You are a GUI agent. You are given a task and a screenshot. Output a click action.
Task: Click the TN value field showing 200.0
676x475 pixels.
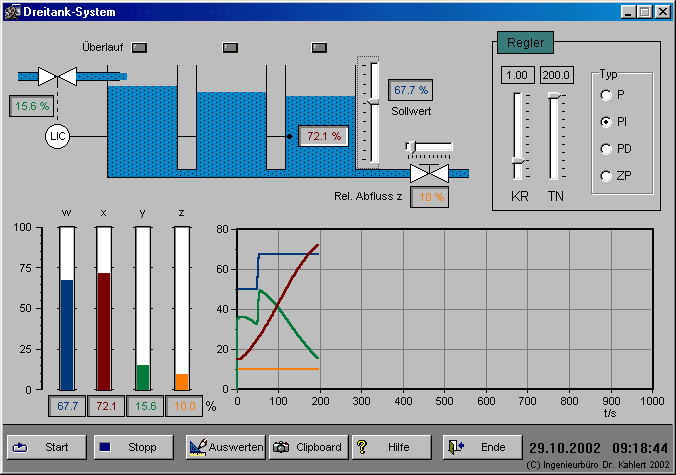[555, 76]
